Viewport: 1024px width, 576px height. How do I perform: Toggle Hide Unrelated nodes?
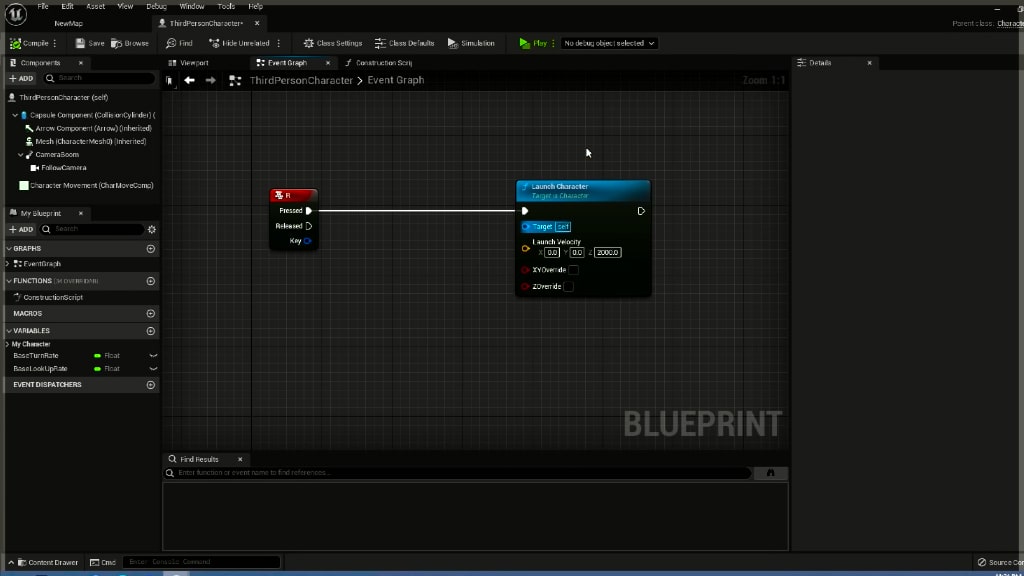coord(239,43)
